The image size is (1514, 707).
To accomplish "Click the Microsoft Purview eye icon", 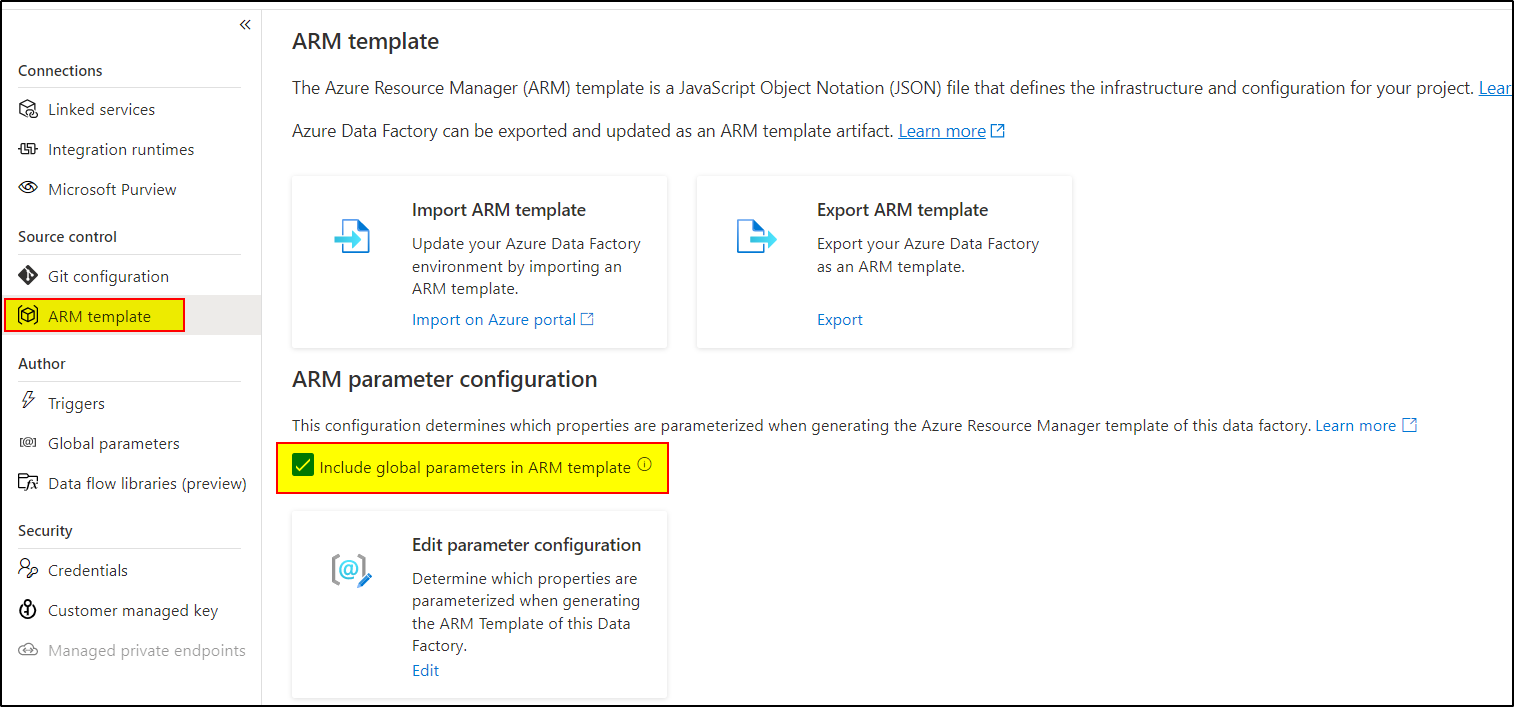I will tap(28, 189).
